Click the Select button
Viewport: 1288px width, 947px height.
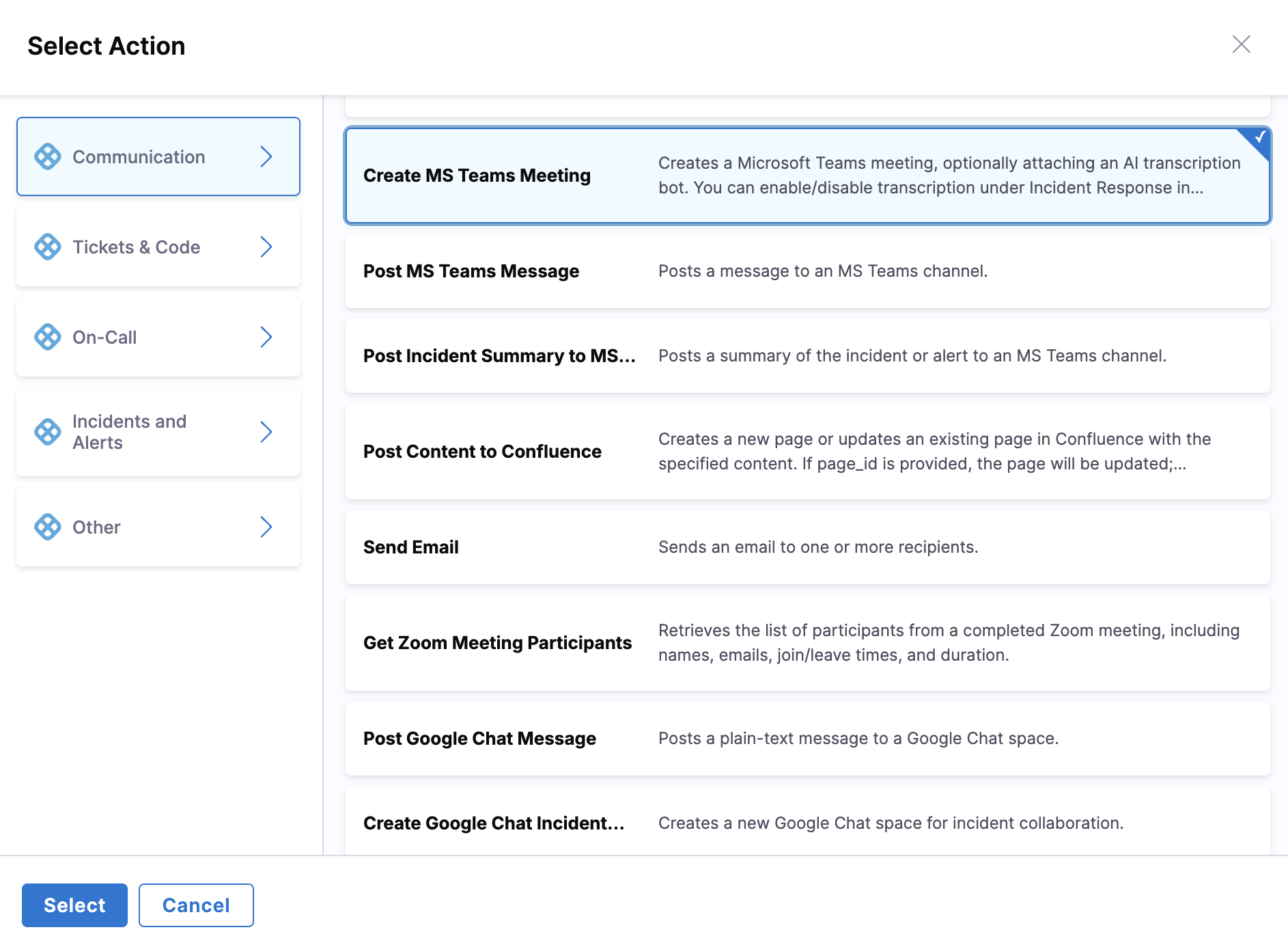click(74, 905)
